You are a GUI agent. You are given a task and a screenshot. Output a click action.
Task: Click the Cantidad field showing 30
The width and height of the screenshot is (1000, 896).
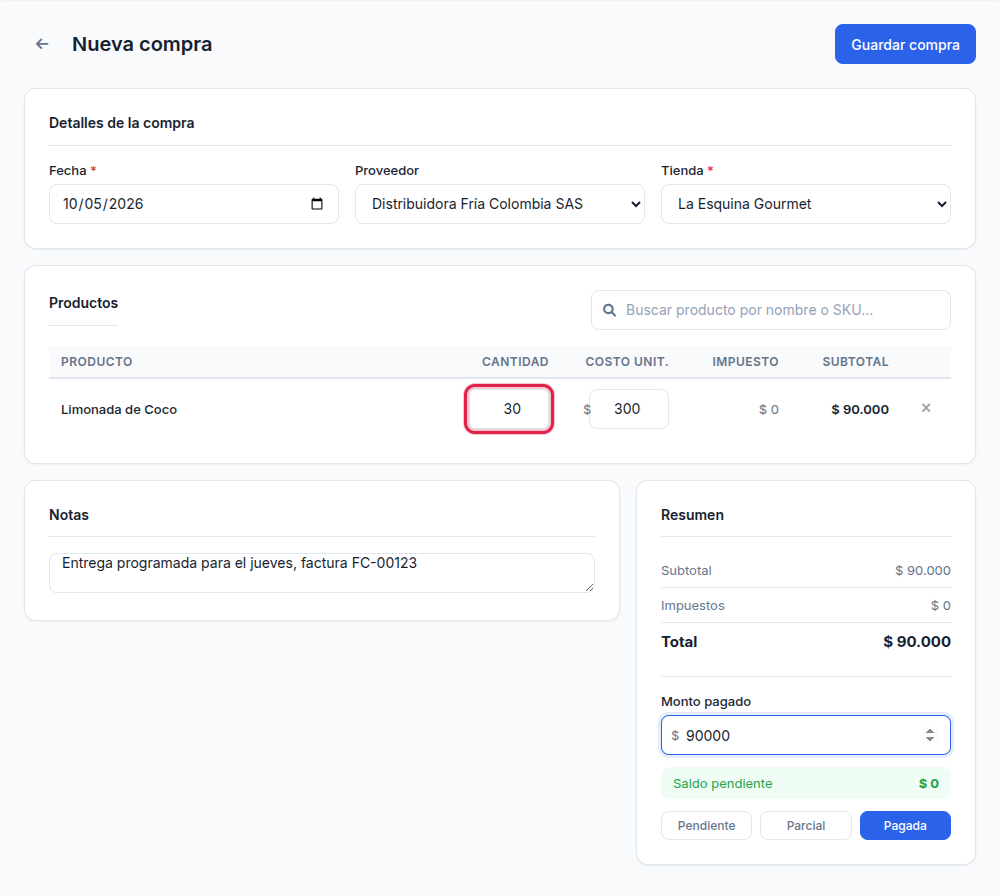[x=509, y=409]
